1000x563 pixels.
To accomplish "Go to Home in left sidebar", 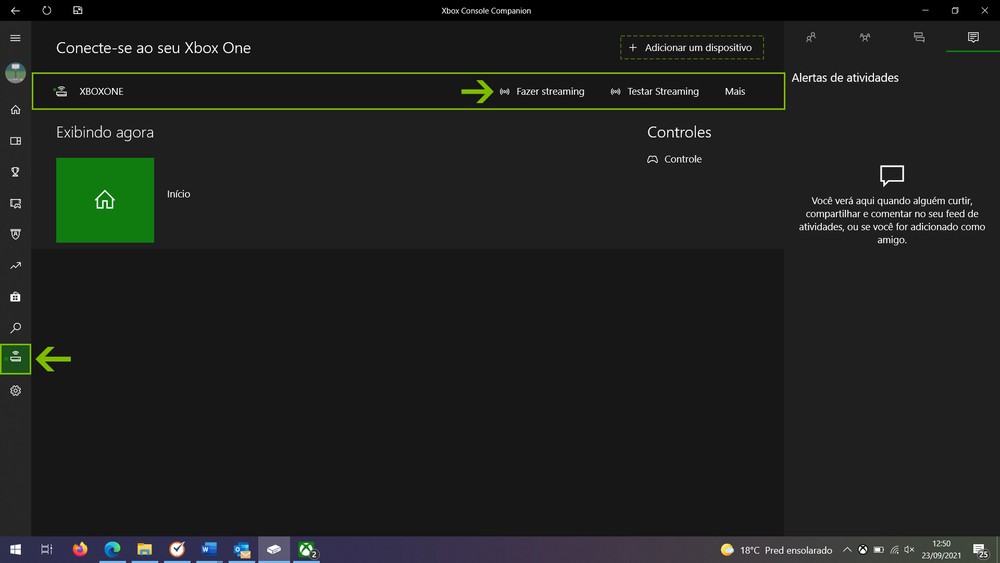I will pyautogui.click(x=15, y=110).
